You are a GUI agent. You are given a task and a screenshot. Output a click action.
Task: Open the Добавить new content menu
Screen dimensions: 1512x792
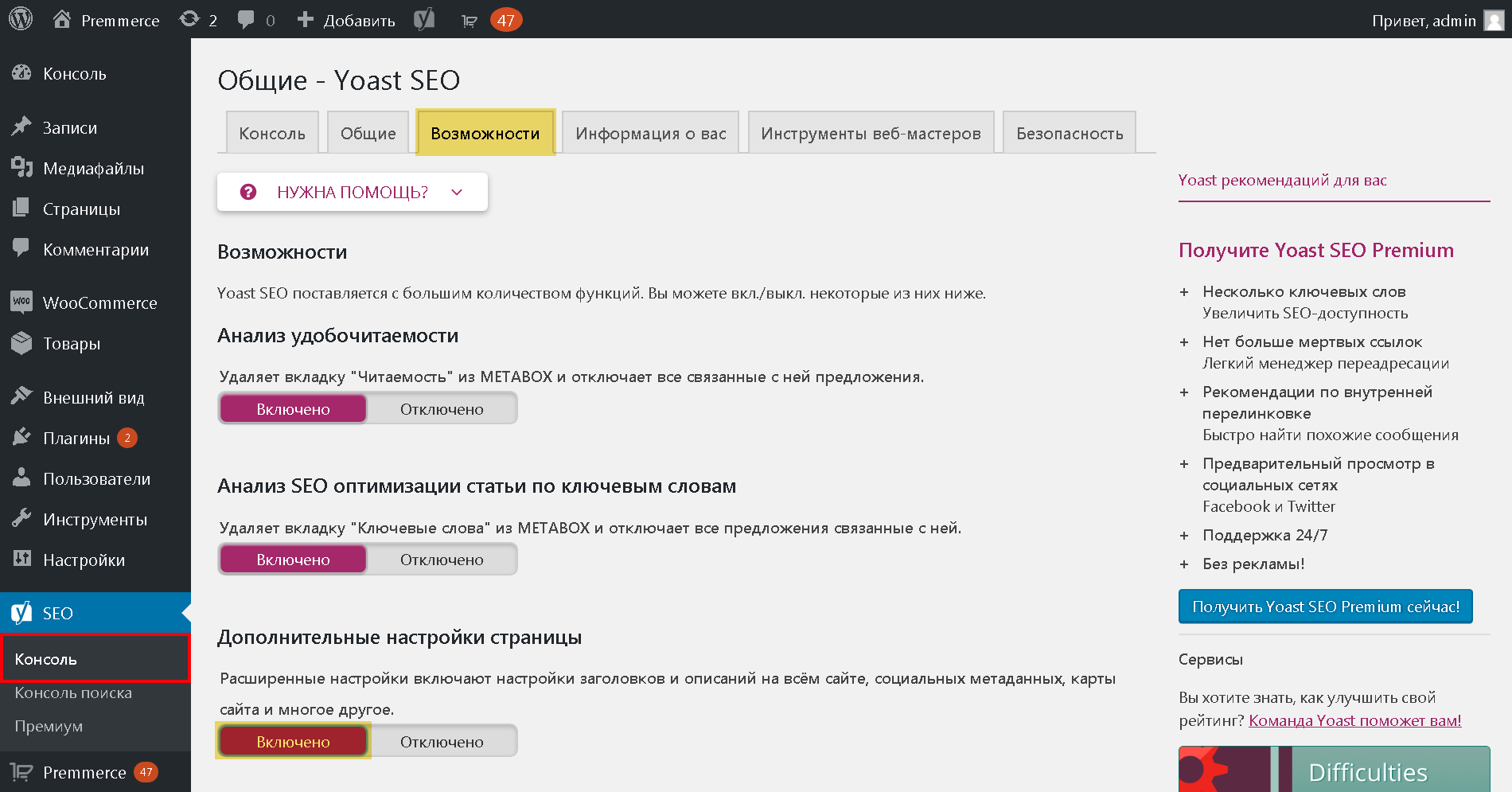click(x=345, y=20)
